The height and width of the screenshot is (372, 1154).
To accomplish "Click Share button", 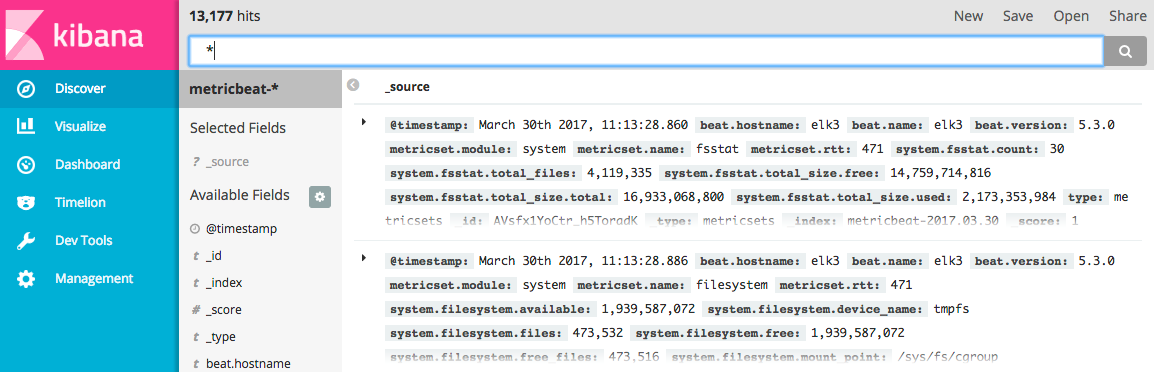I will (x=1128, y=16).
